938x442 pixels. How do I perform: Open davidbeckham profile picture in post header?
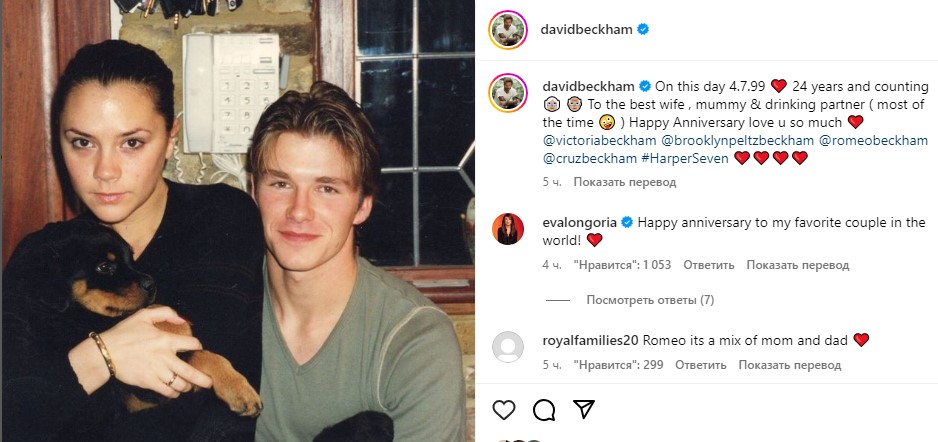pos(507,29)
